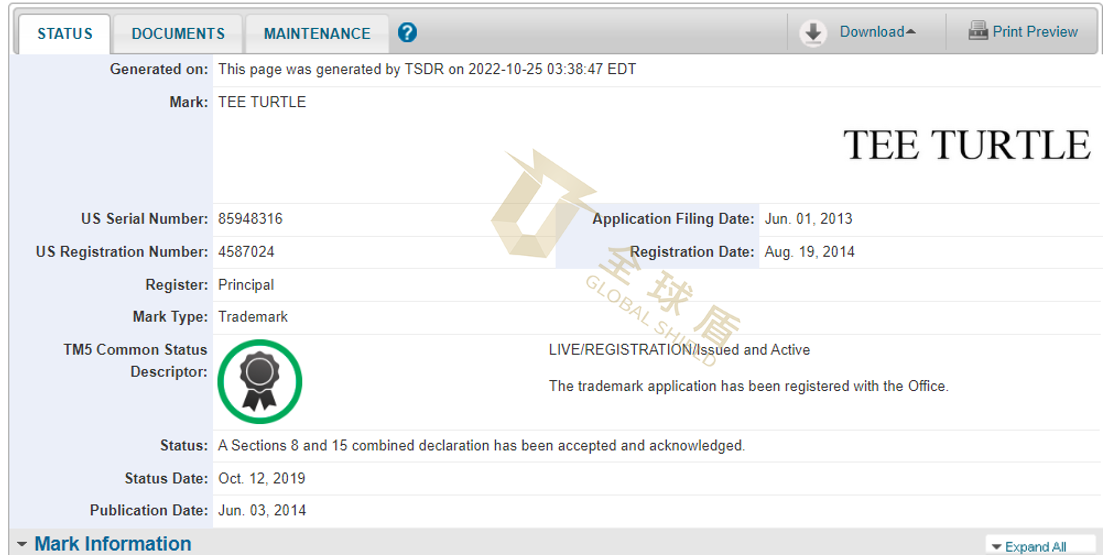
Task: Click the printer icon
Action: point(977,32)
